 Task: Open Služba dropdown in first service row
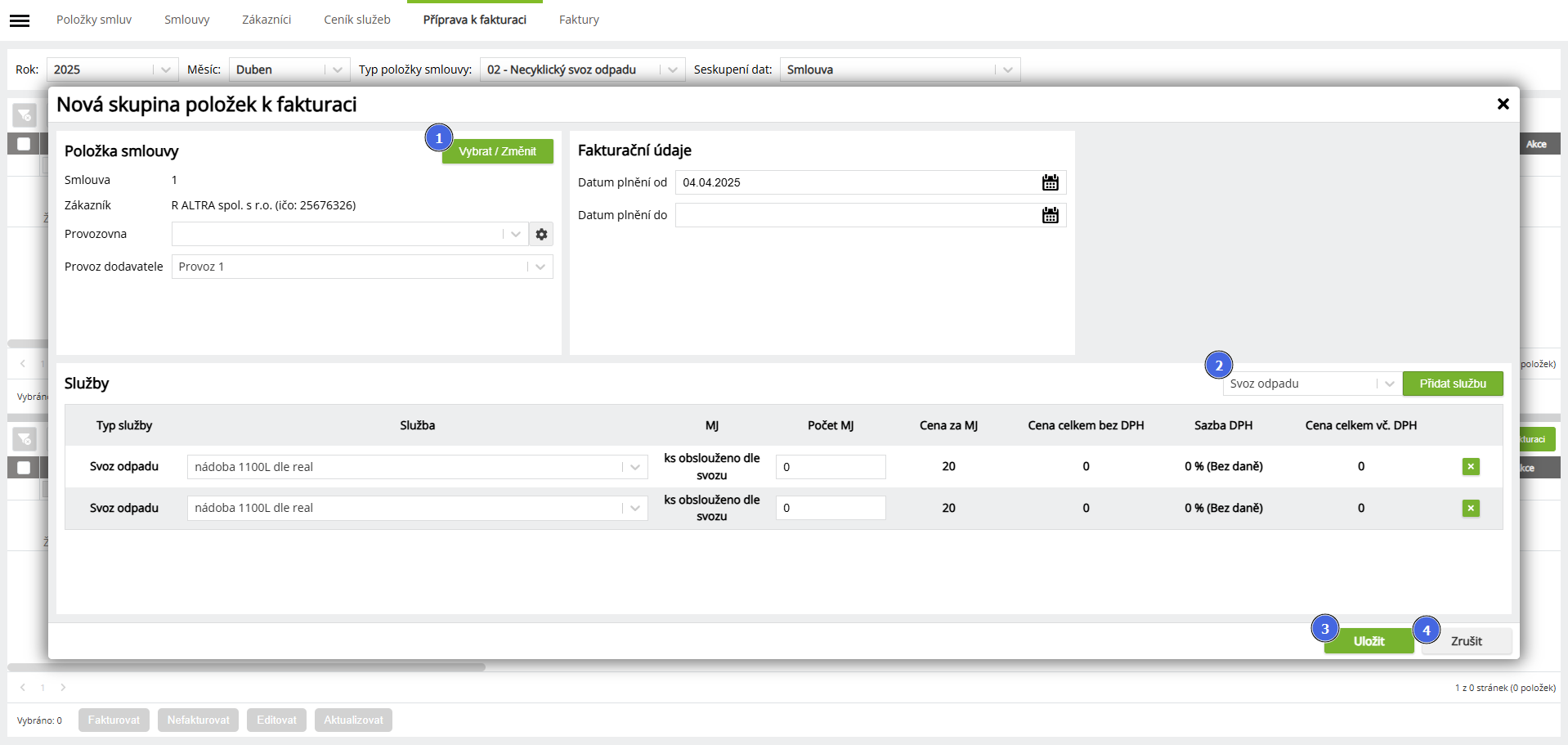[417, 467]
